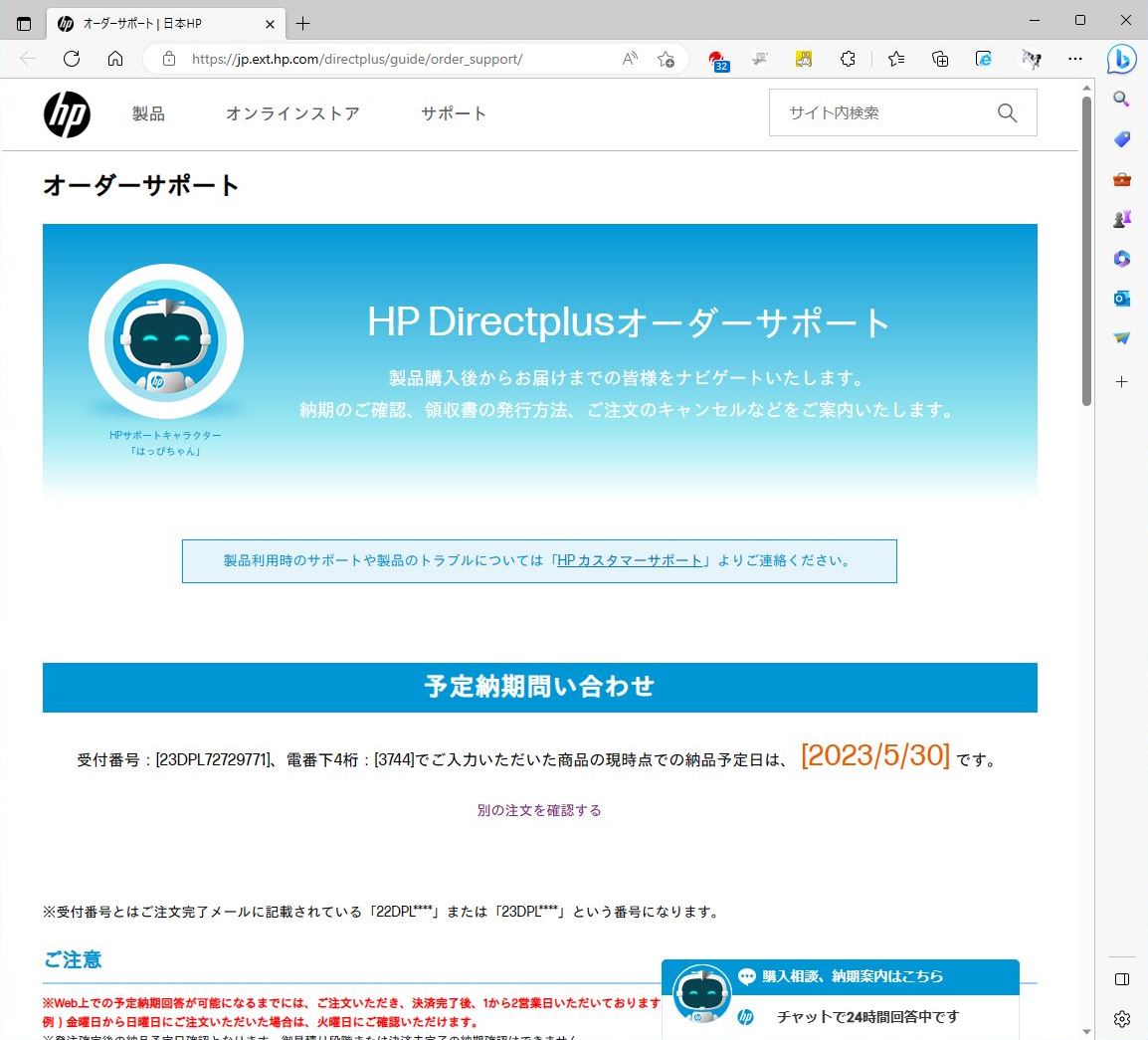This screenshot has width=1148, height=1040.
Task: Open sidebar Outlook icon
Action: [1122, 299]
